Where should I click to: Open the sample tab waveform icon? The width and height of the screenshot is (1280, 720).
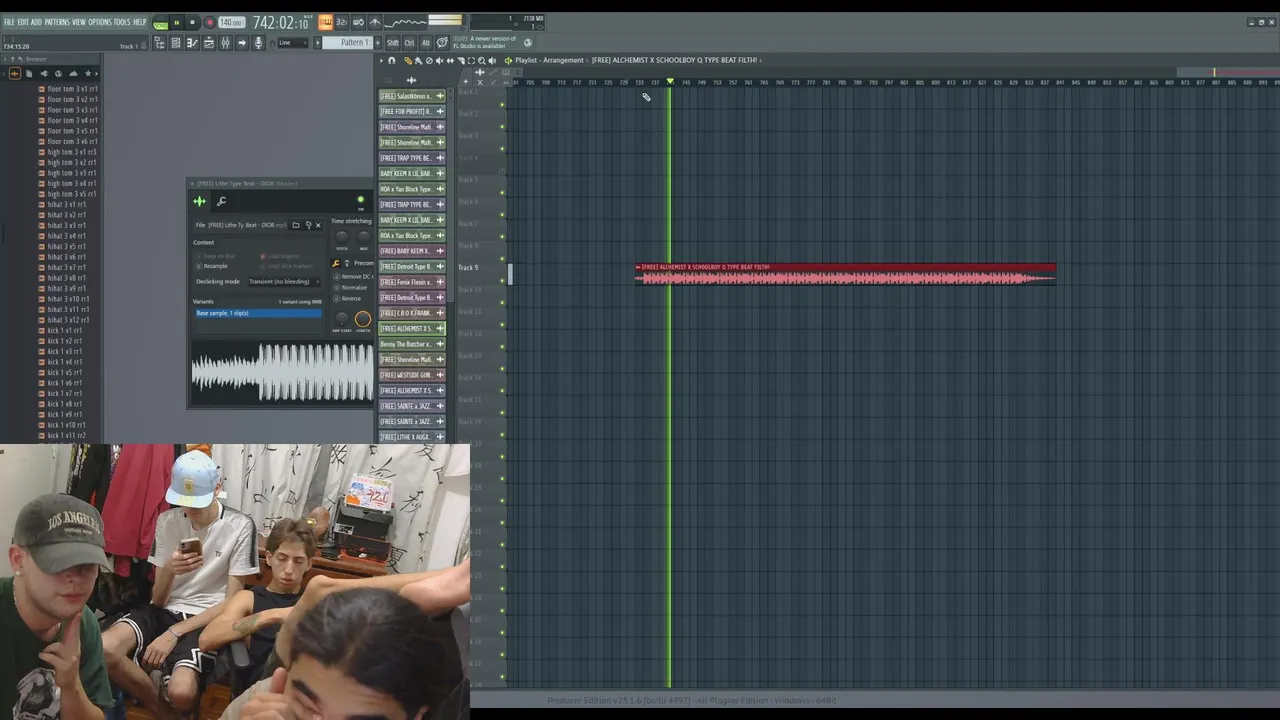[200, 201]
